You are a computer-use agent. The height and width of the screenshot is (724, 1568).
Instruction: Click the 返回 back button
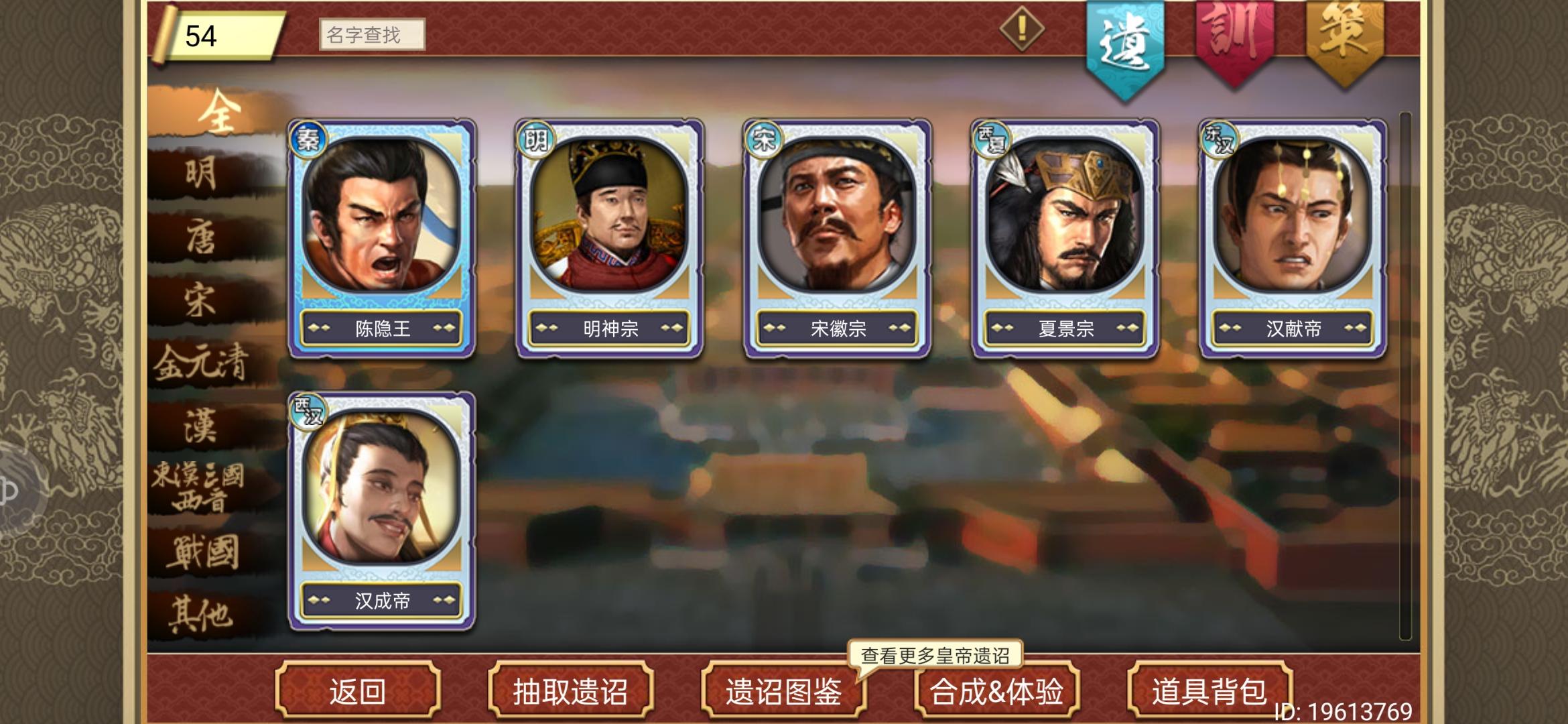click(x=357, y=690)
